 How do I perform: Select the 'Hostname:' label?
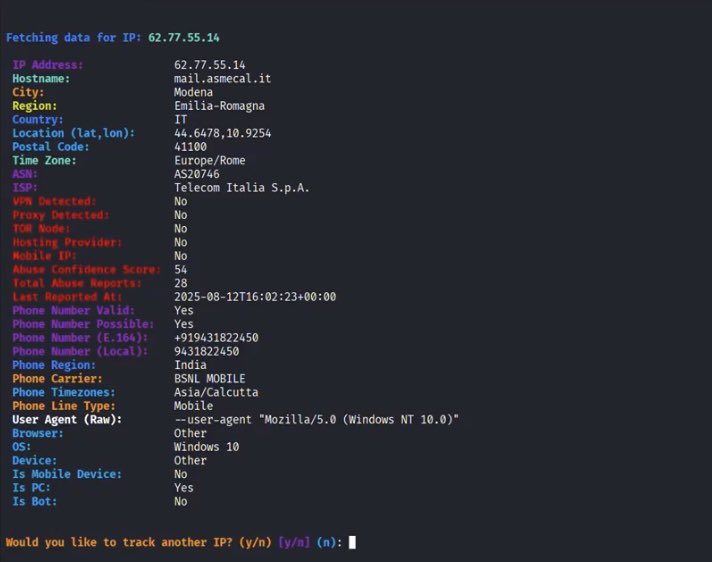click(x=41, y=79)
